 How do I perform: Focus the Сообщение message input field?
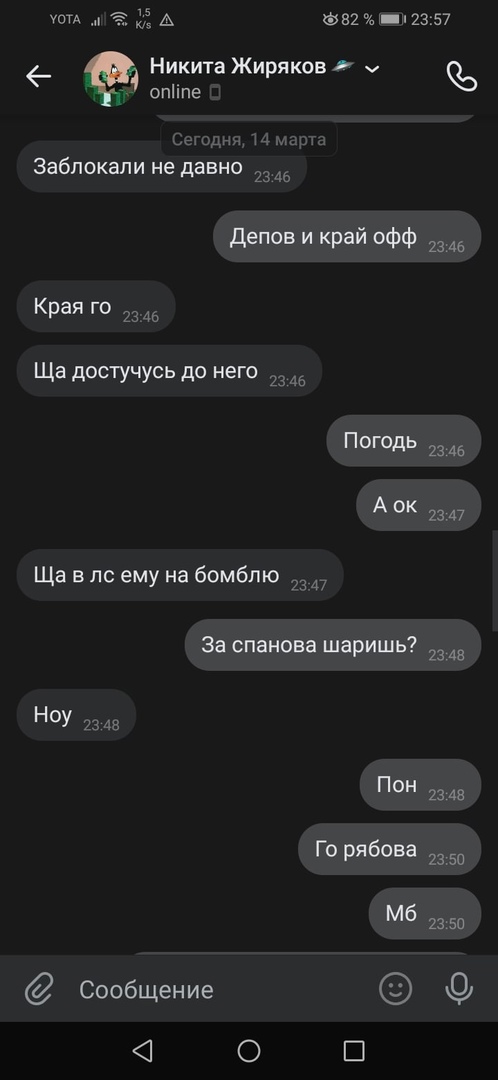[x=220, y=990]
